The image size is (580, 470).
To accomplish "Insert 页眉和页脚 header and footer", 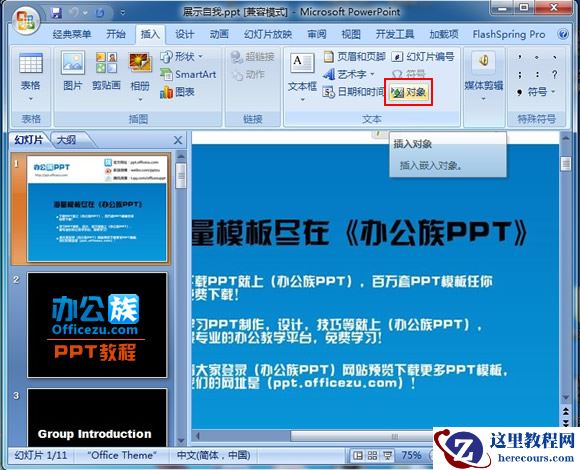I will 354,57.
